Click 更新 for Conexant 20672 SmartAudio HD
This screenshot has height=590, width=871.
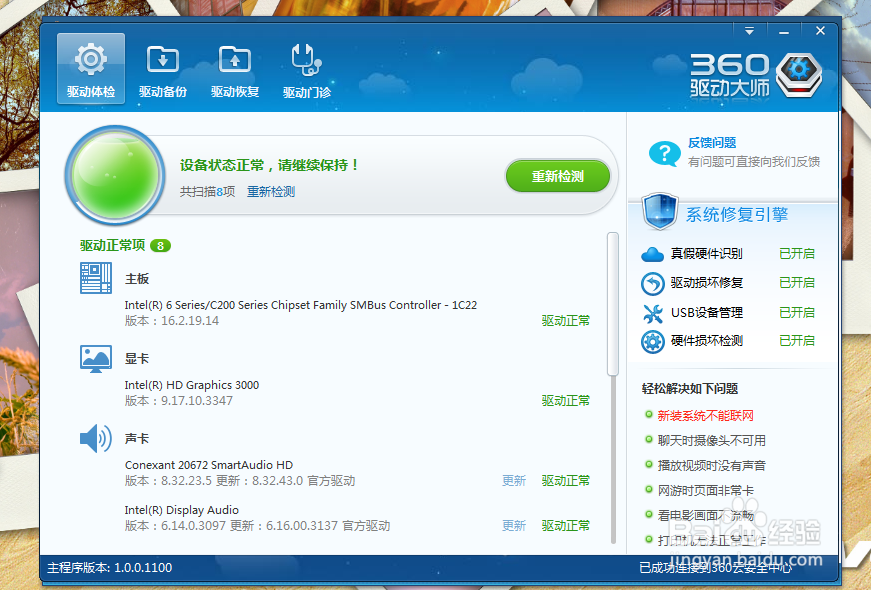tap(514, 481)
